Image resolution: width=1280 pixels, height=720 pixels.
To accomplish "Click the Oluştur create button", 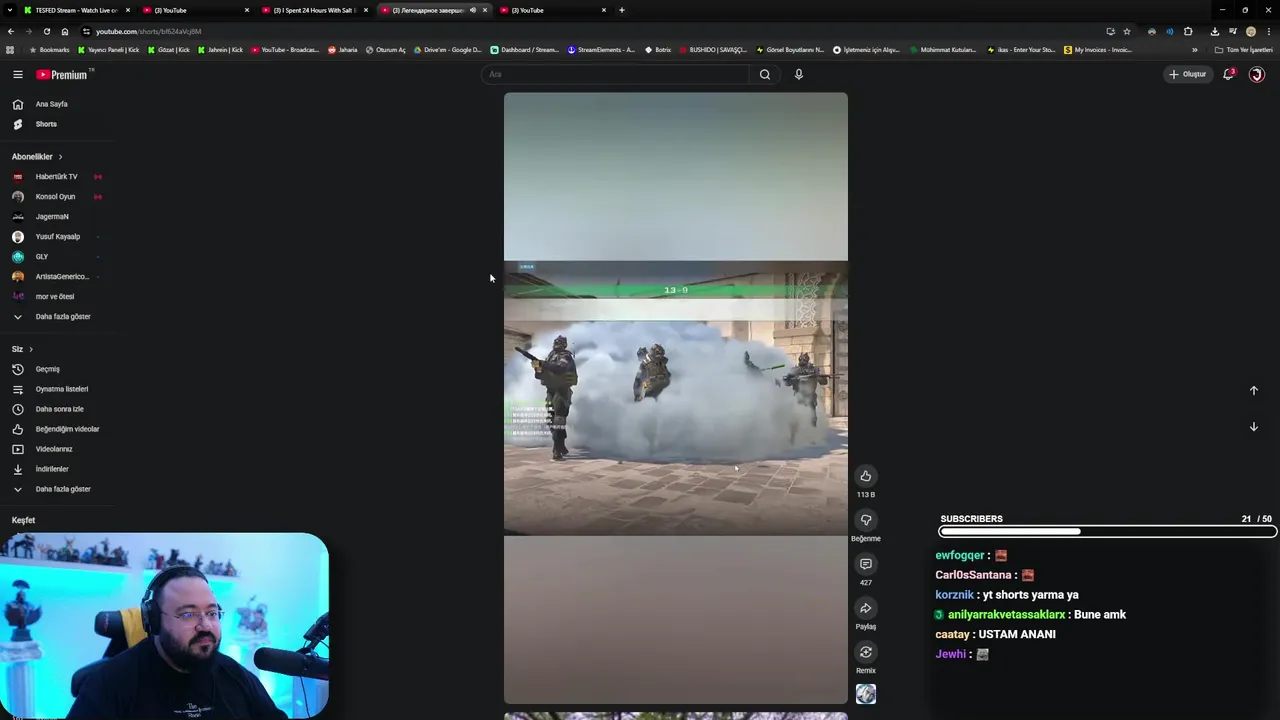I will (1188, 74).
